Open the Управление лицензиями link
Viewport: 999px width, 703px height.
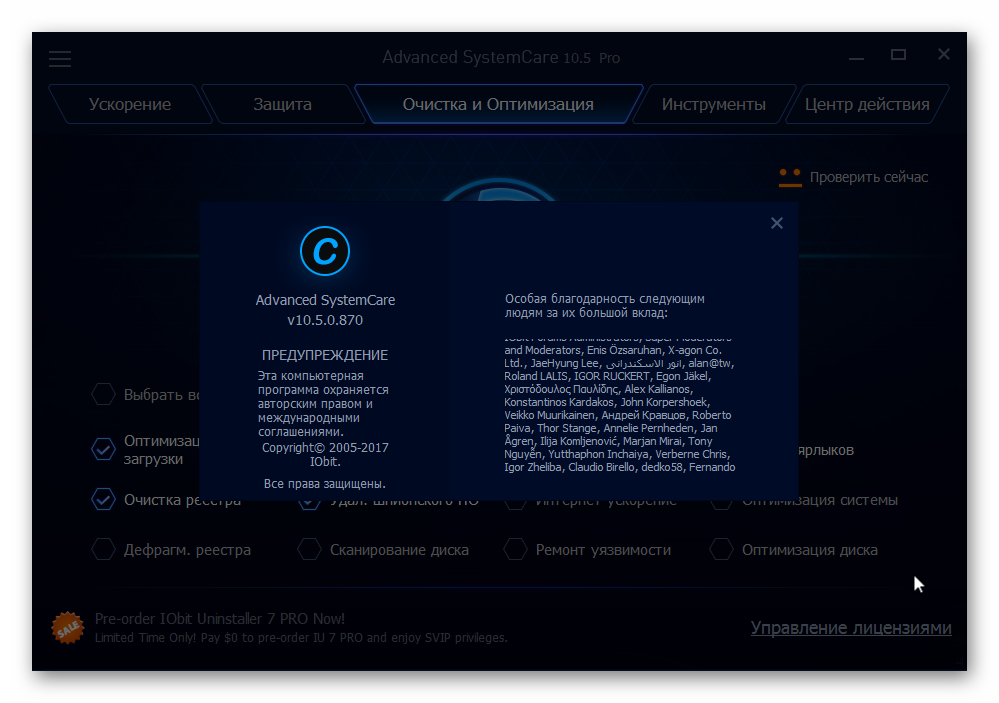[x=851, y=628]
